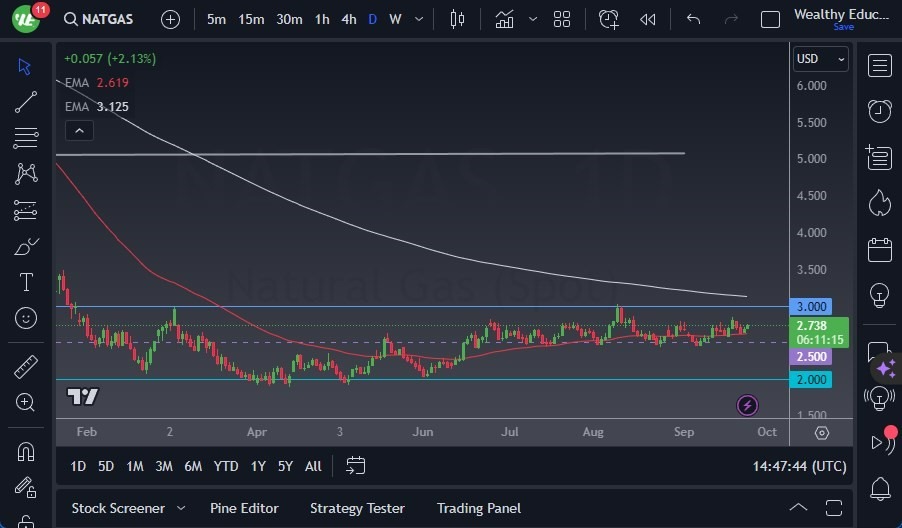Select the trend line drawing tool
This screenshot has width=902, height=528.
point(26,101)
